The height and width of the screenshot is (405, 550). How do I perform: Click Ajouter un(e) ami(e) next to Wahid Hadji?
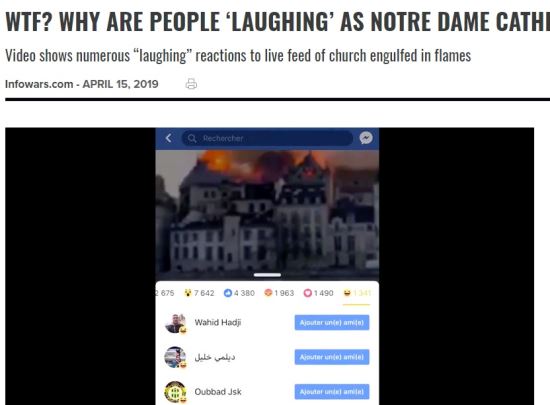(x=332, y=323)
